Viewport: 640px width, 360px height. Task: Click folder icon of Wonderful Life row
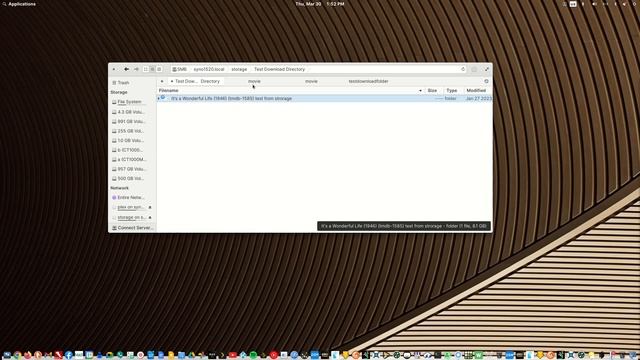coord(163,98)
